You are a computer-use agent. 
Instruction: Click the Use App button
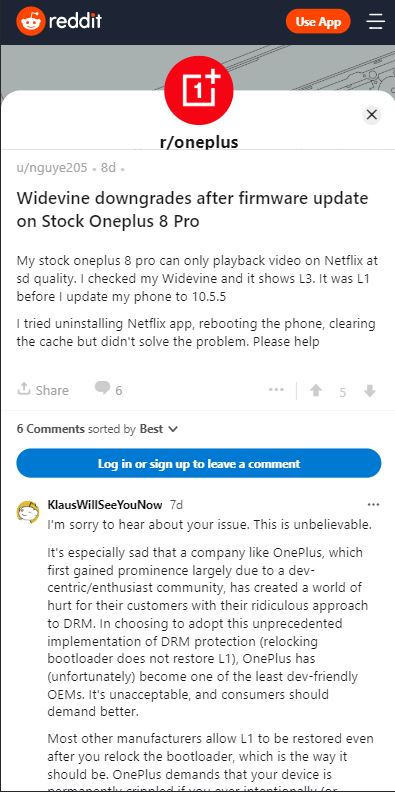tap(318, 22)
